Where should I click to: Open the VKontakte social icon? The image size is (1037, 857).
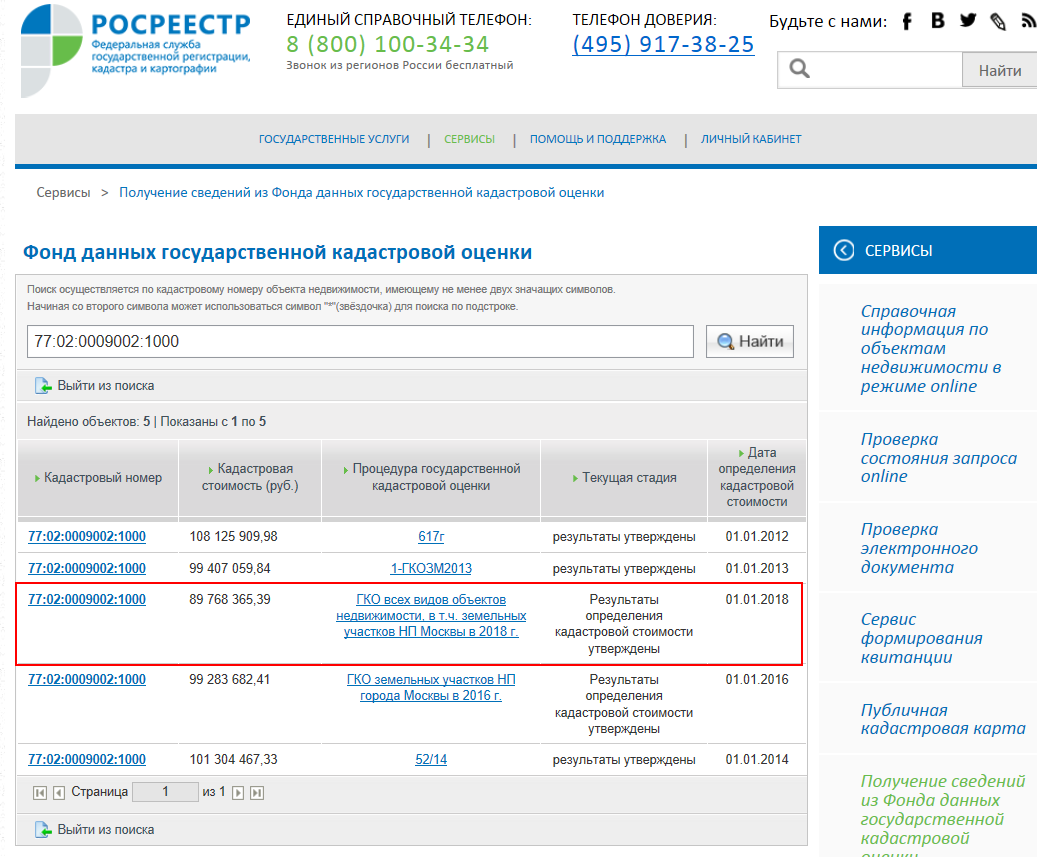(x=937, y=20)
